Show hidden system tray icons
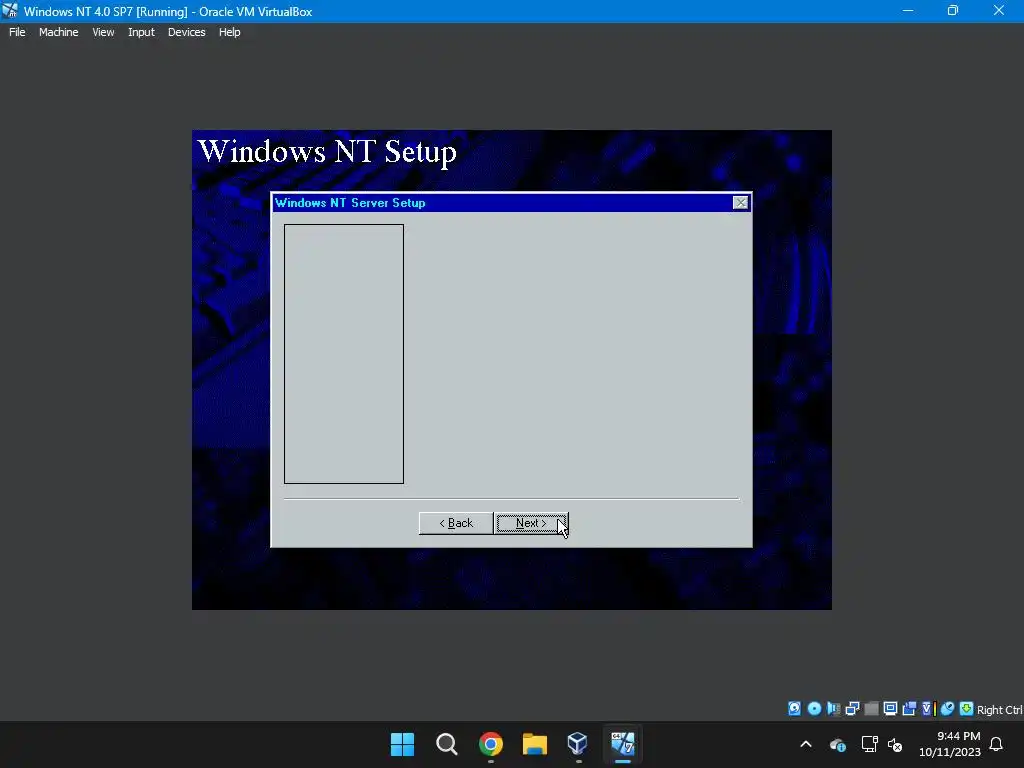The width and height of the screenshot is (1024, 768). point(806,744)
